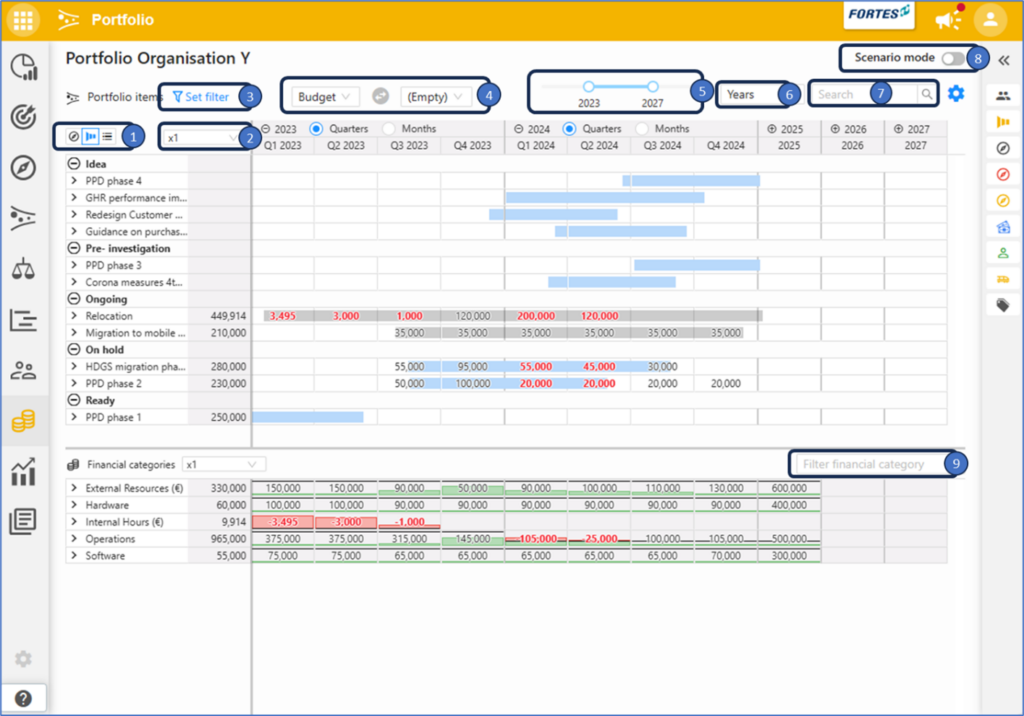
Task: Toggle Scenario mode switch
Action: tap(953, 58)
